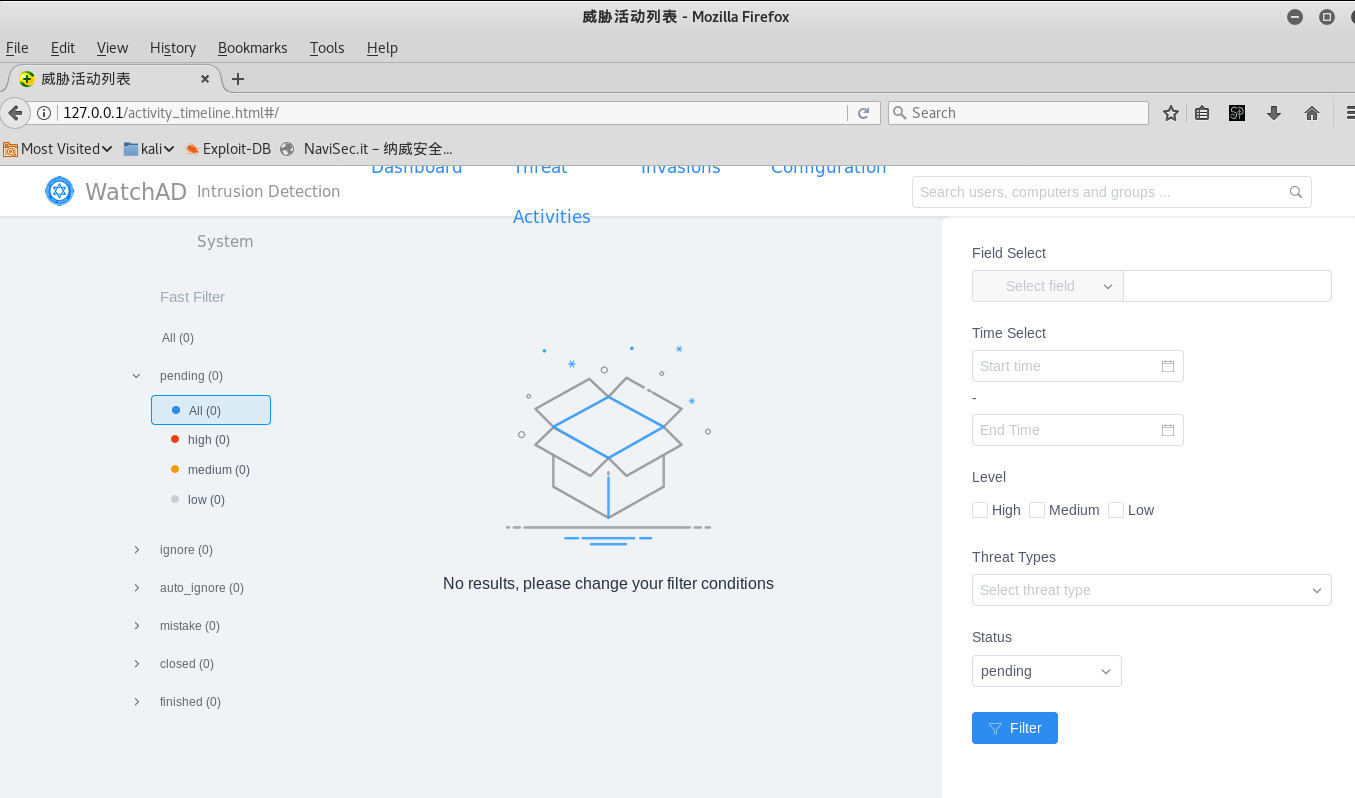Screen dimensions: 1355x798
Task: Tick the Medium level checkbox
Action: pyautogui.click(x=1037, y=510)
